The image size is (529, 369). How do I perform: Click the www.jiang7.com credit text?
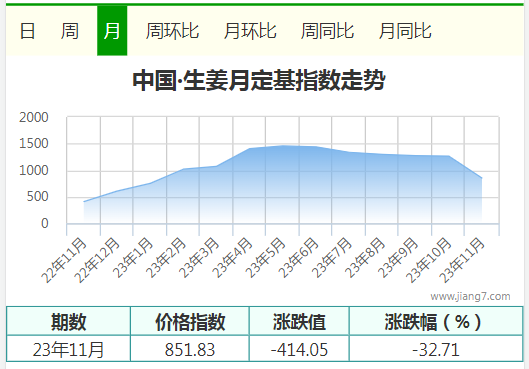click(470, 296)
